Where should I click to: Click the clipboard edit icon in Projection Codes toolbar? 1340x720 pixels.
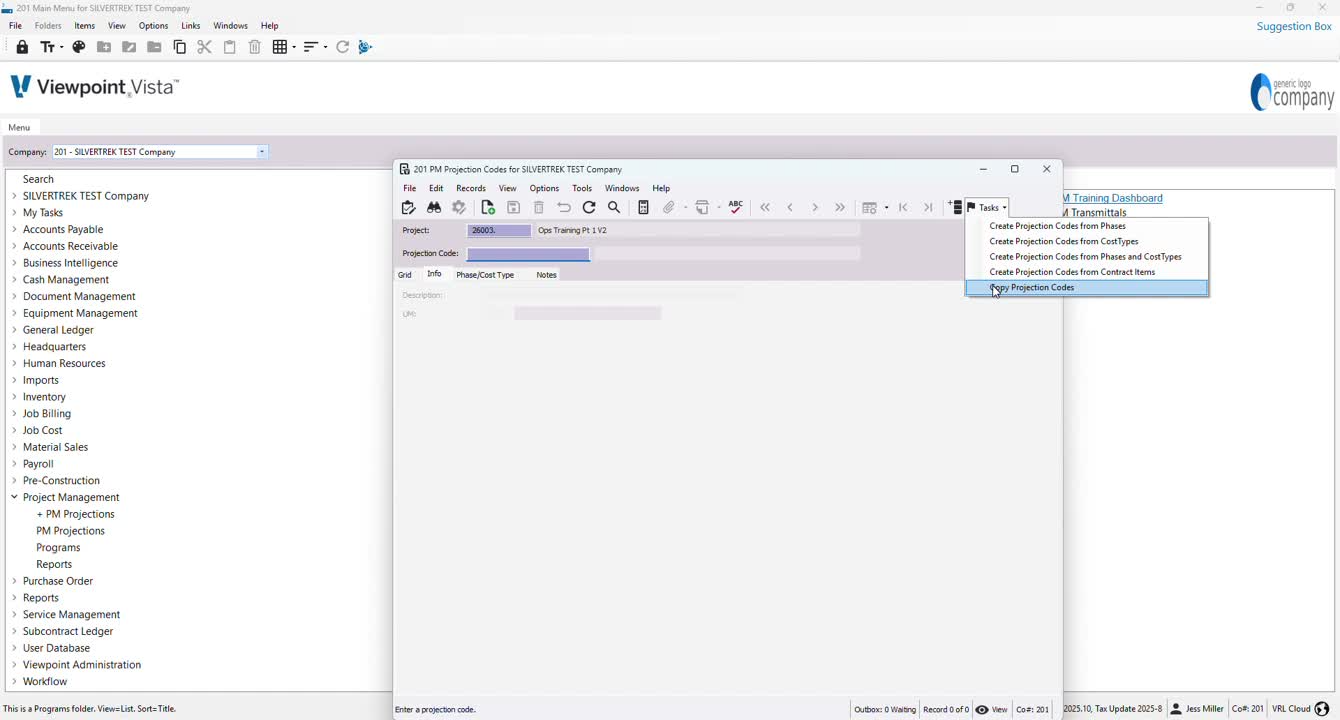[x=408, y=208]
